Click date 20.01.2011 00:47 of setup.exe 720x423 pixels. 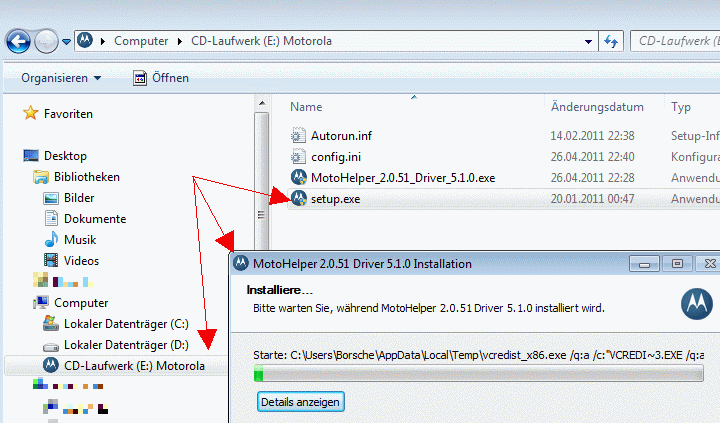pyautogui.click(x=592, y=199)
